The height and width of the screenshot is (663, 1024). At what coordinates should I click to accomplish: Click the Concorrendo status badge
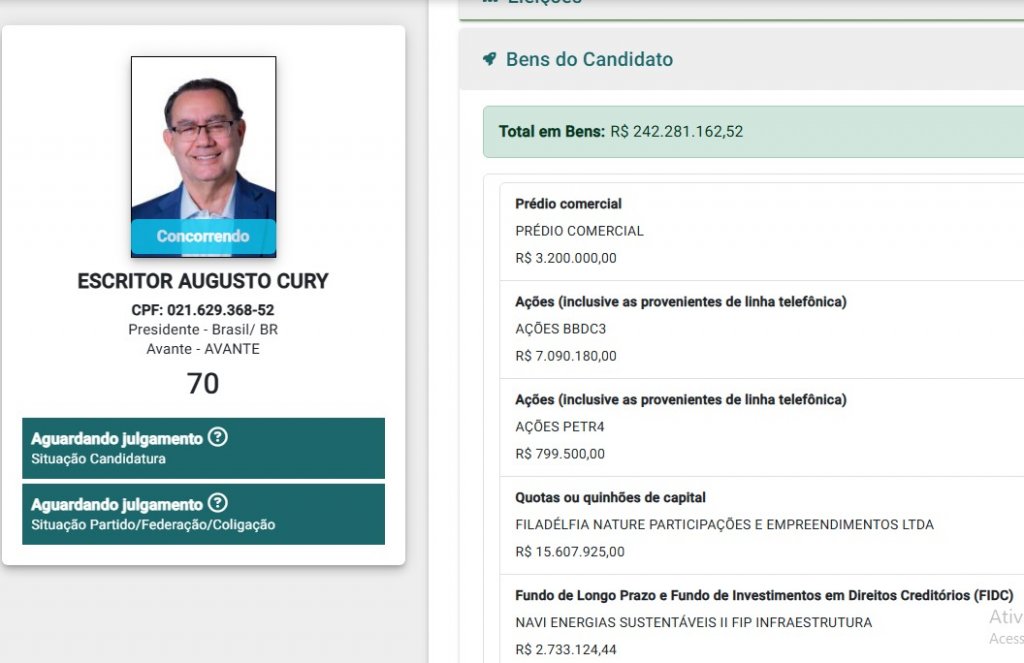(x=203, y=236)
